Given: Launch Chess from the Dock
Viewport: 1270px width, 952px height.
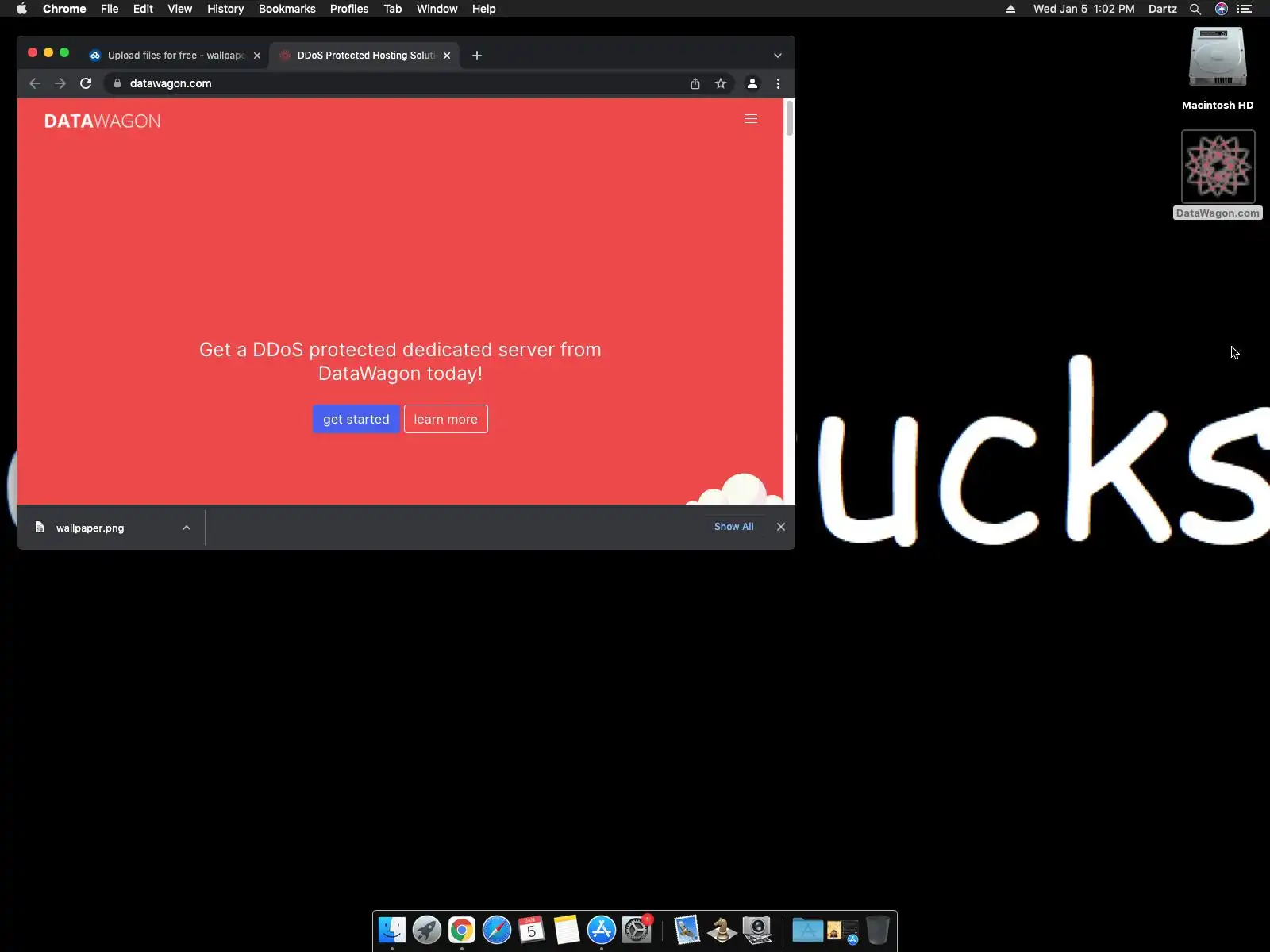Looking at the screenshot, I should pos(722,930).
